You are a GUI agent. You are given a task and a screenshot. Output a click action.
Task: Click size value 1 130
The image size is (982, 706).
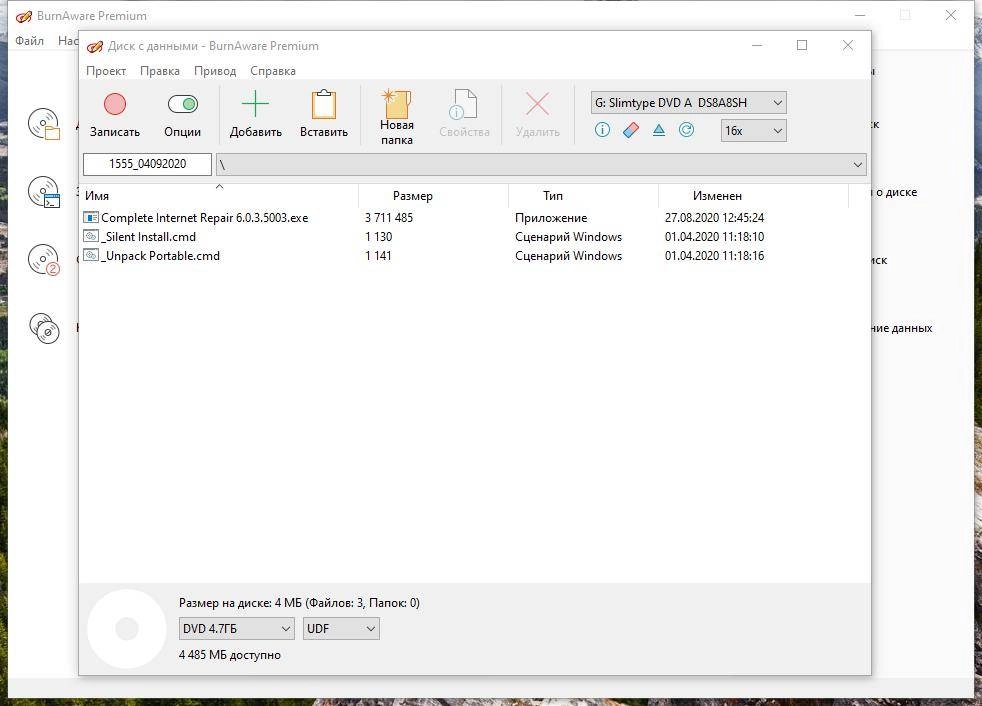(x=378, y=237)
